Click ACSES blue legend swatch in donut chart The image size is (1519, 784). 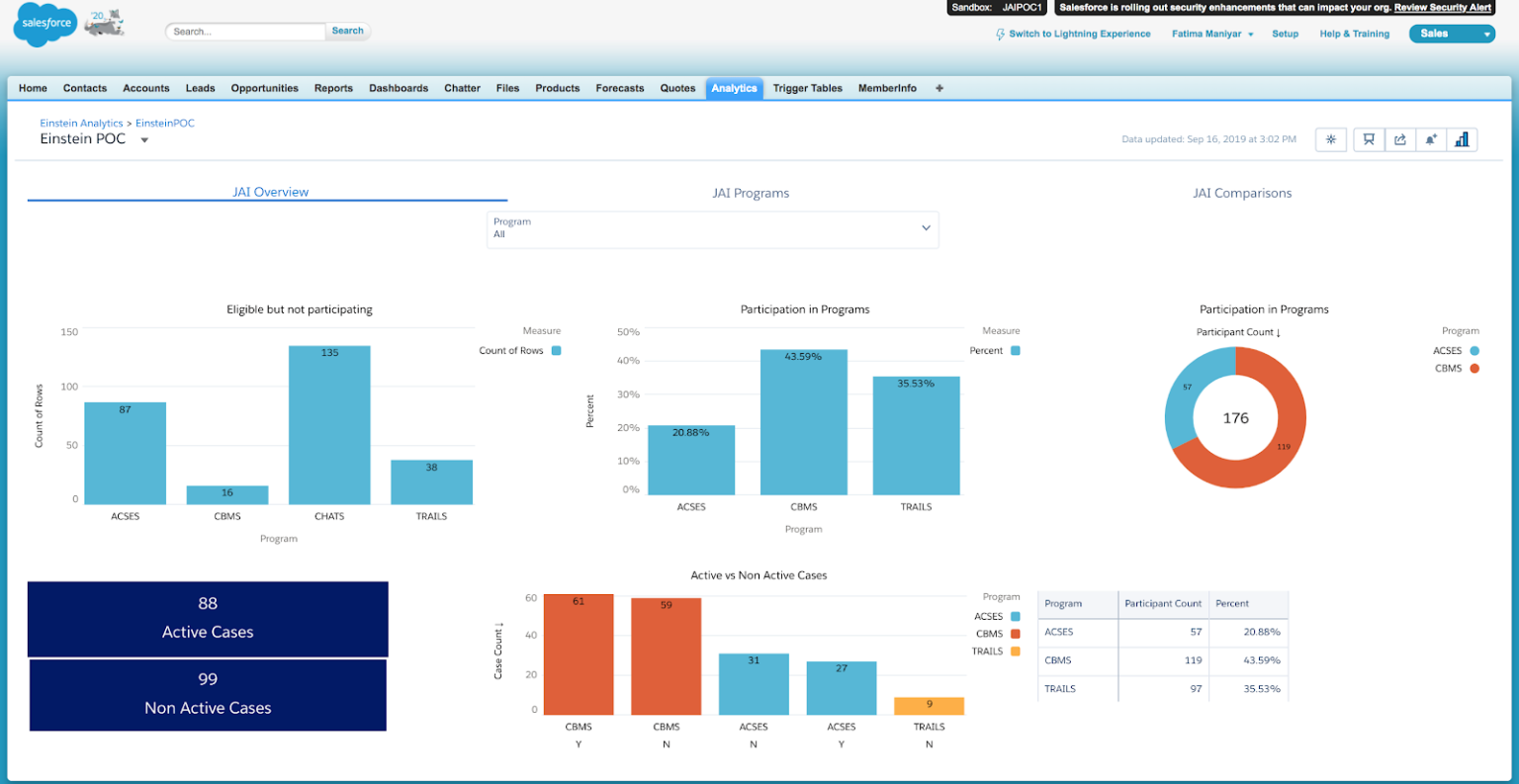(1474, 351)
